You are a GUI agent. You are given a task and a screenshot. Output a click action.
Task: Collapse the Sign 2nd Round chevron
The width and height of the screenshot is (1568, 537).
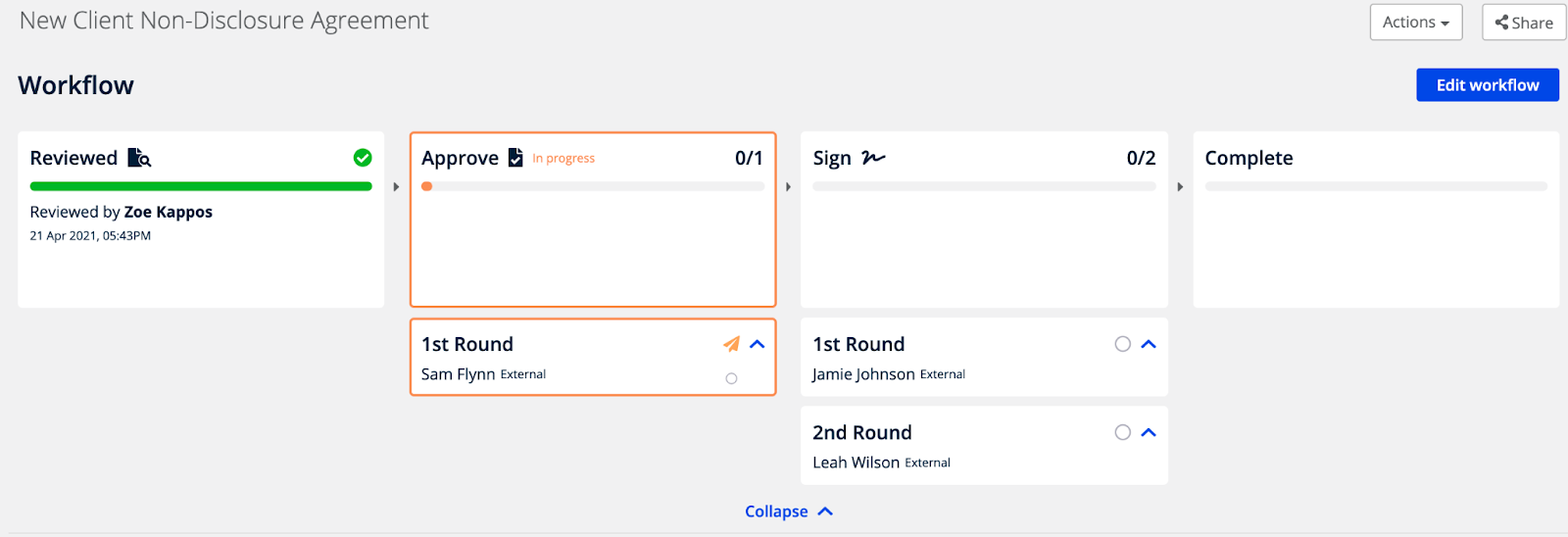tap(1149, 432)
